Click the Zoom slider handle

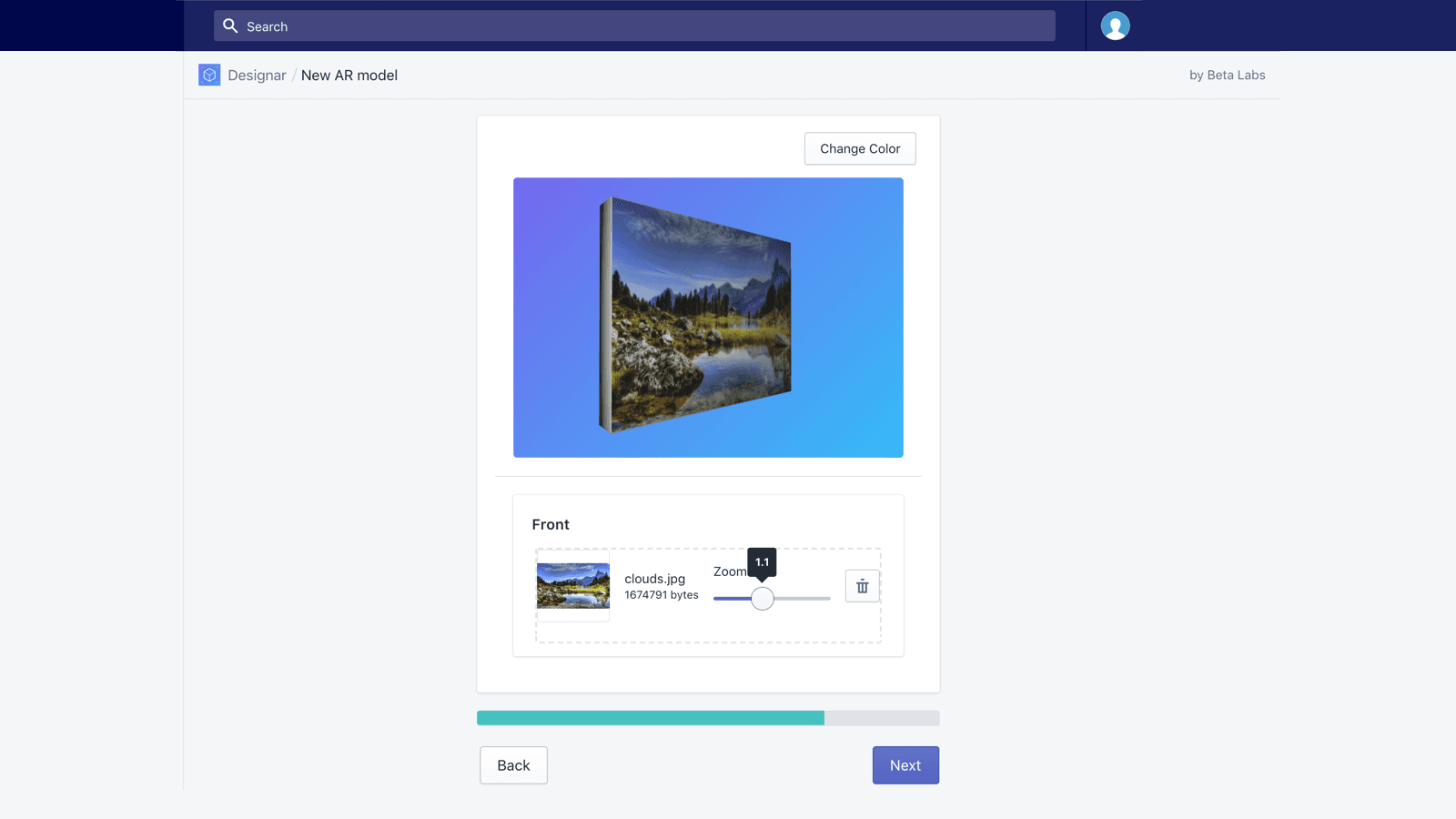[x=762, y=599]
